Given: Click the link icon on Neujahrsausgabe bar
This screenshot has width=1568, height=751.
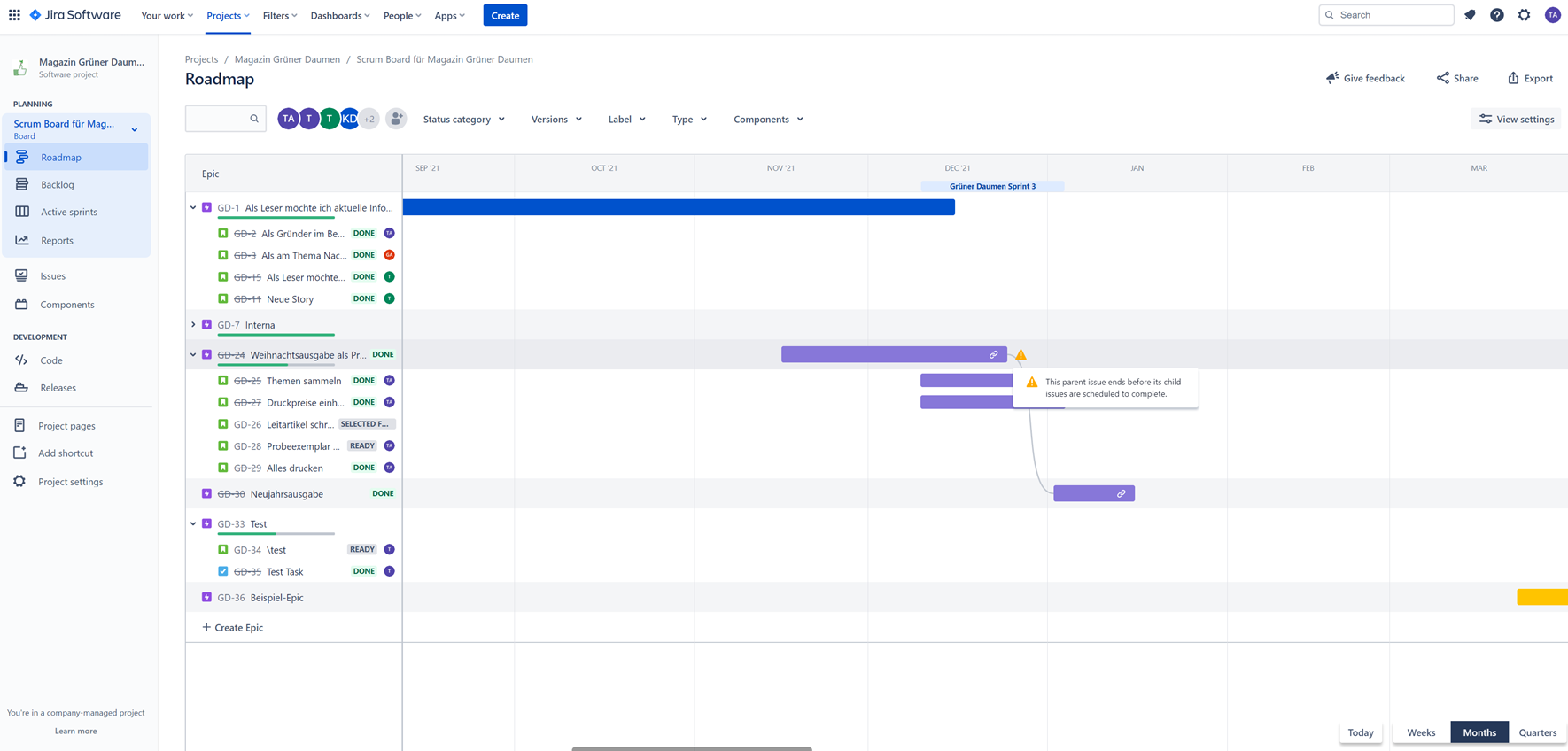Looking at the screenshot, I should click(1121, 494).
